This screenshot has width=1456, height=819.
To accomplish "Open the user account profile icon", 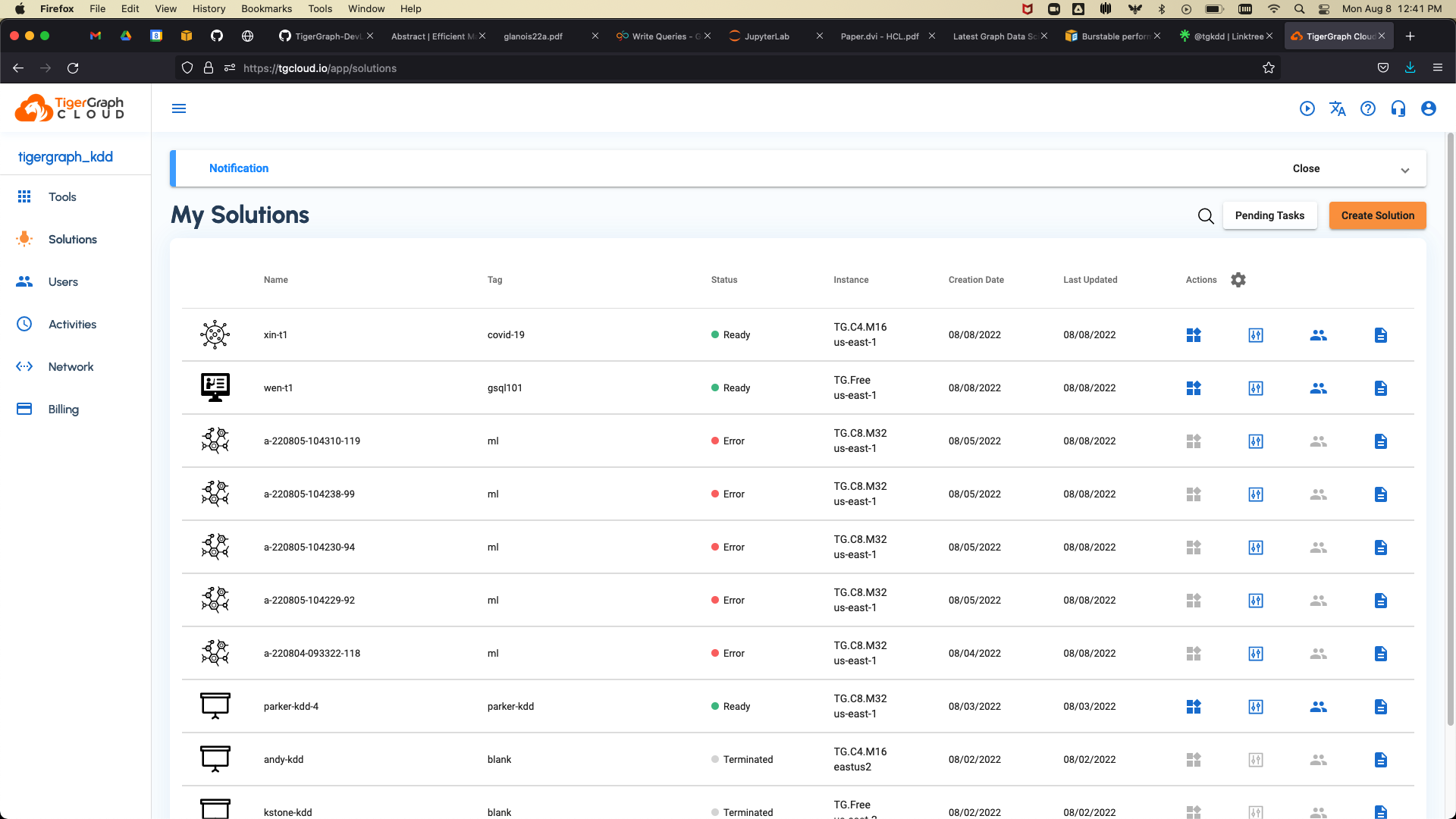I will [1429, 108].
